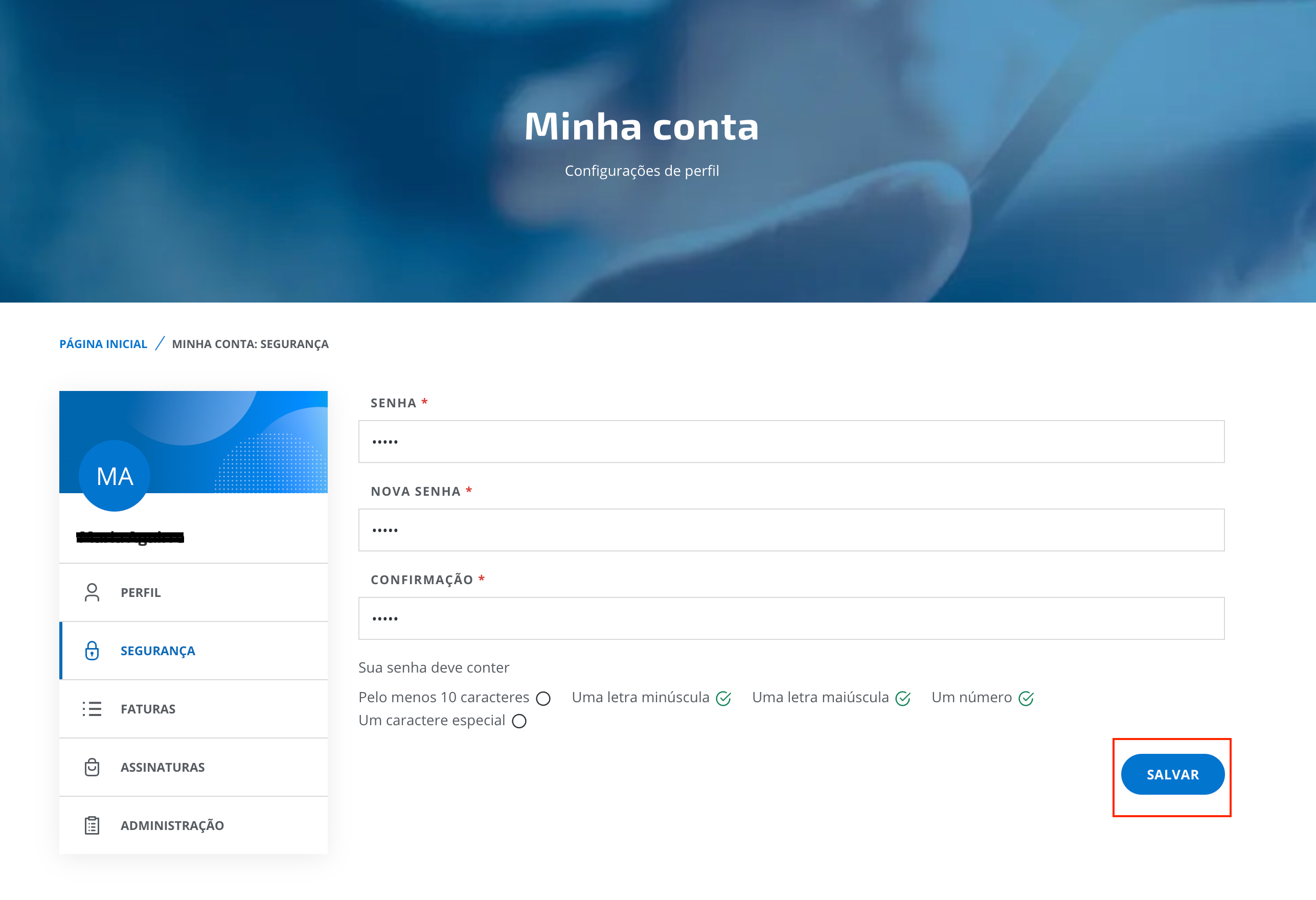This screenshot has height=900, width=1316.
Task: Click the Uma letra minúscula requirement text
Action: point(641,697)
